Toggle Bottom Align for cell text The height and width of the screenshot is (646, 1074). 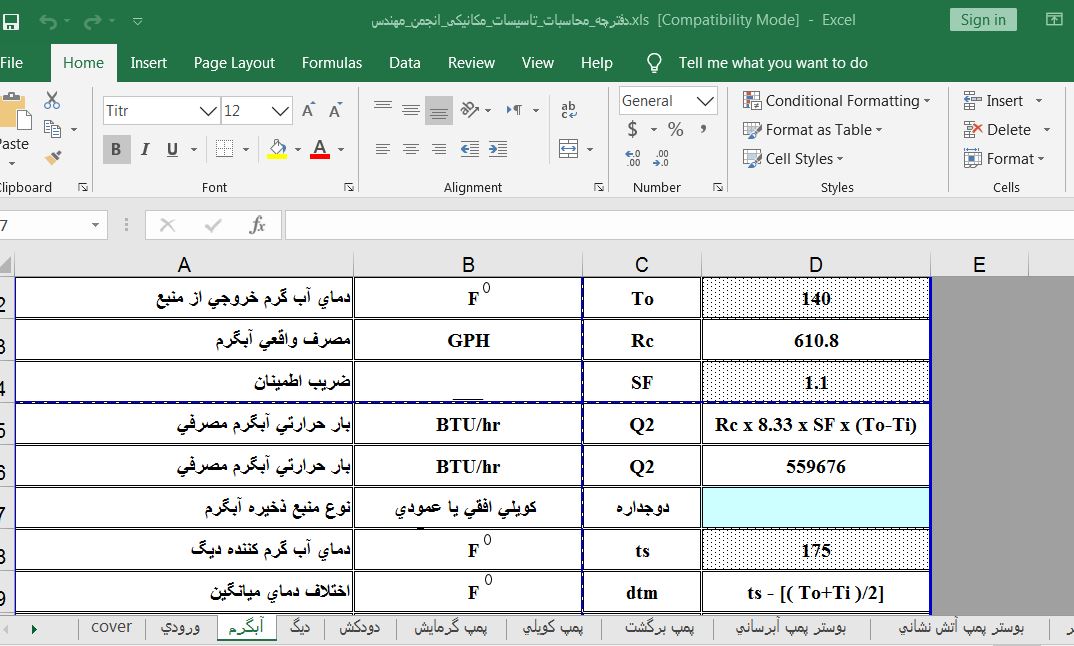click(x=439, y=111)
